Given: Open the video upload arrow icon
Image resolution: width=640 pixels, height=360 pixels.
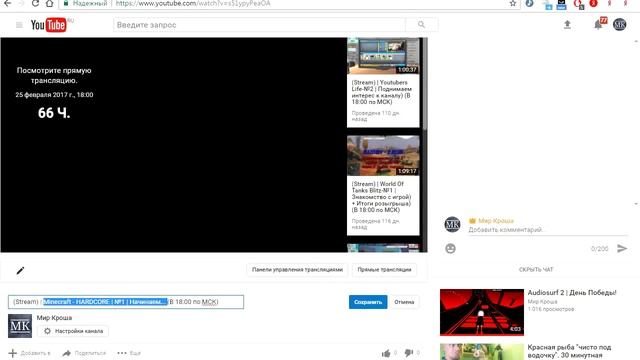Looking at the screenshot, I should [567, 25].
